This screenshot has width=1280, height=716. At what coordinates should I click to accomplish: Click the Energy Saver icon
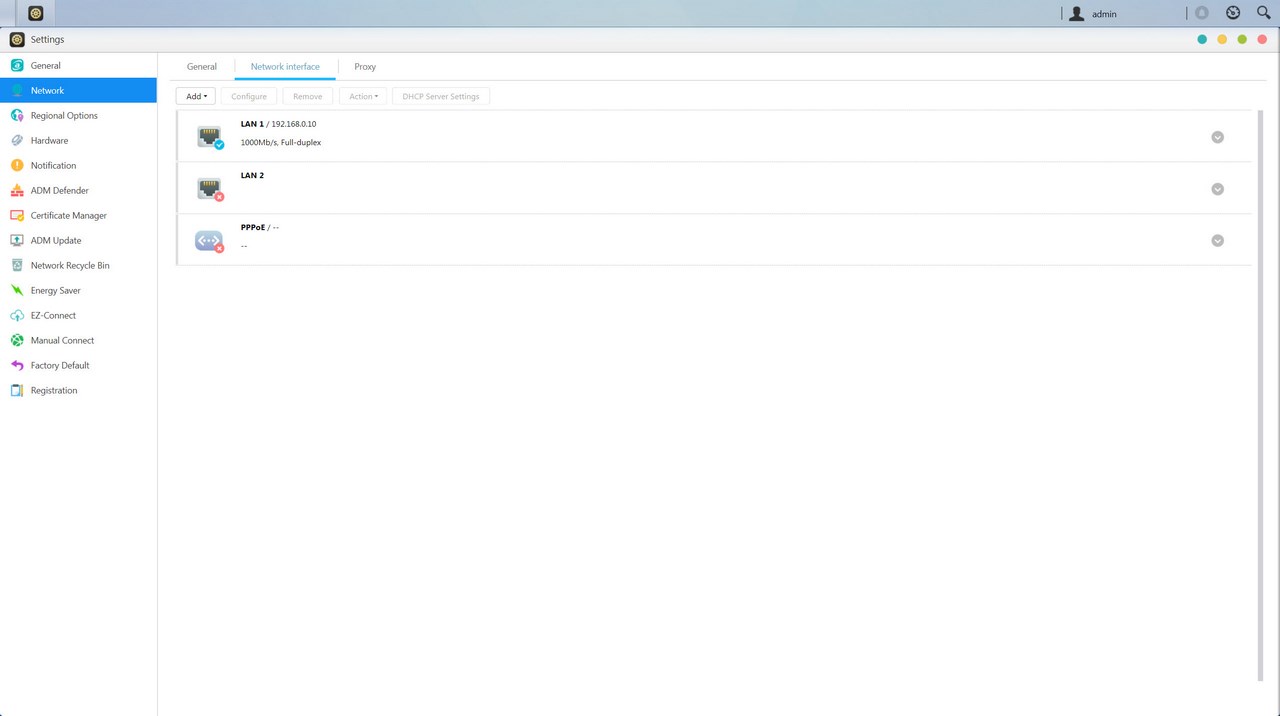17,291
